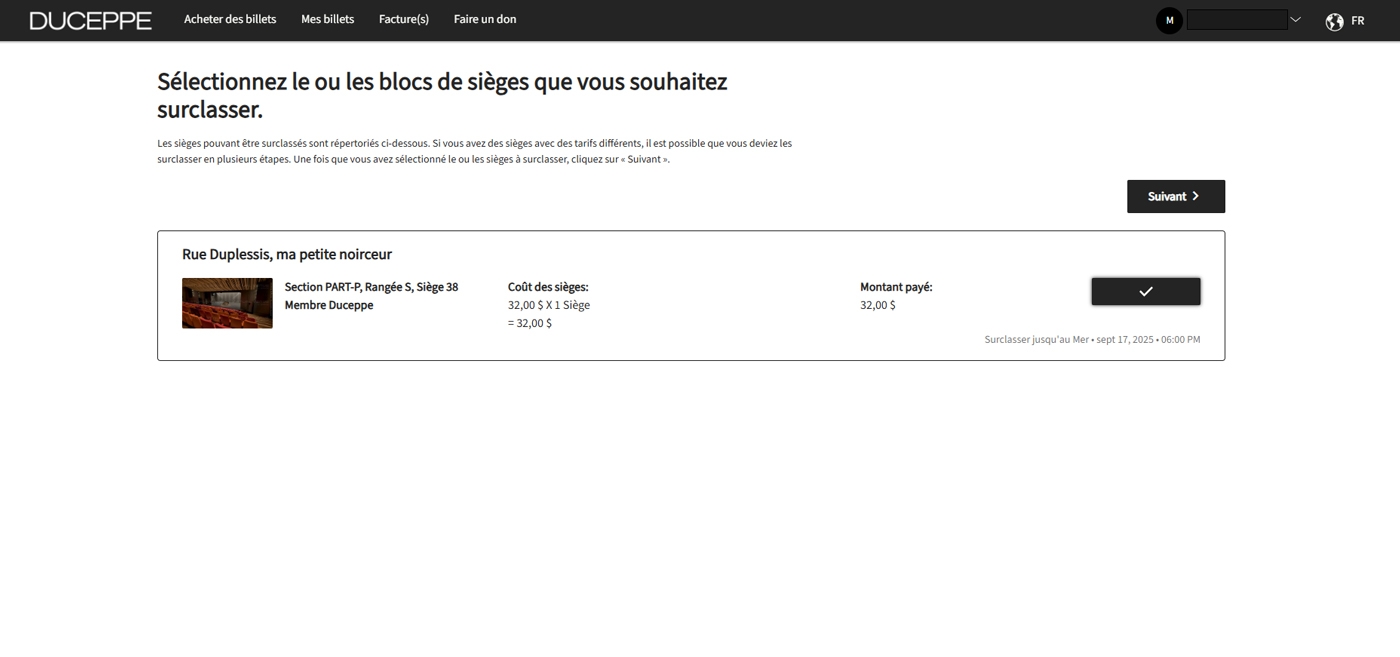The image size is (1400, 657).
Task: Open the FR language selector
Action: click(1357, 21)
